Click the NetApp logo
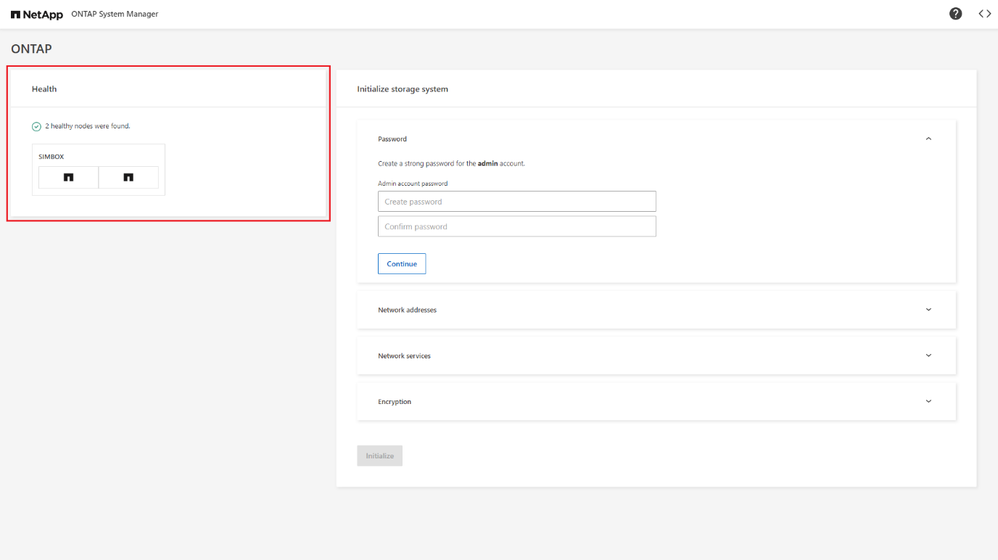 coord(37,14)
